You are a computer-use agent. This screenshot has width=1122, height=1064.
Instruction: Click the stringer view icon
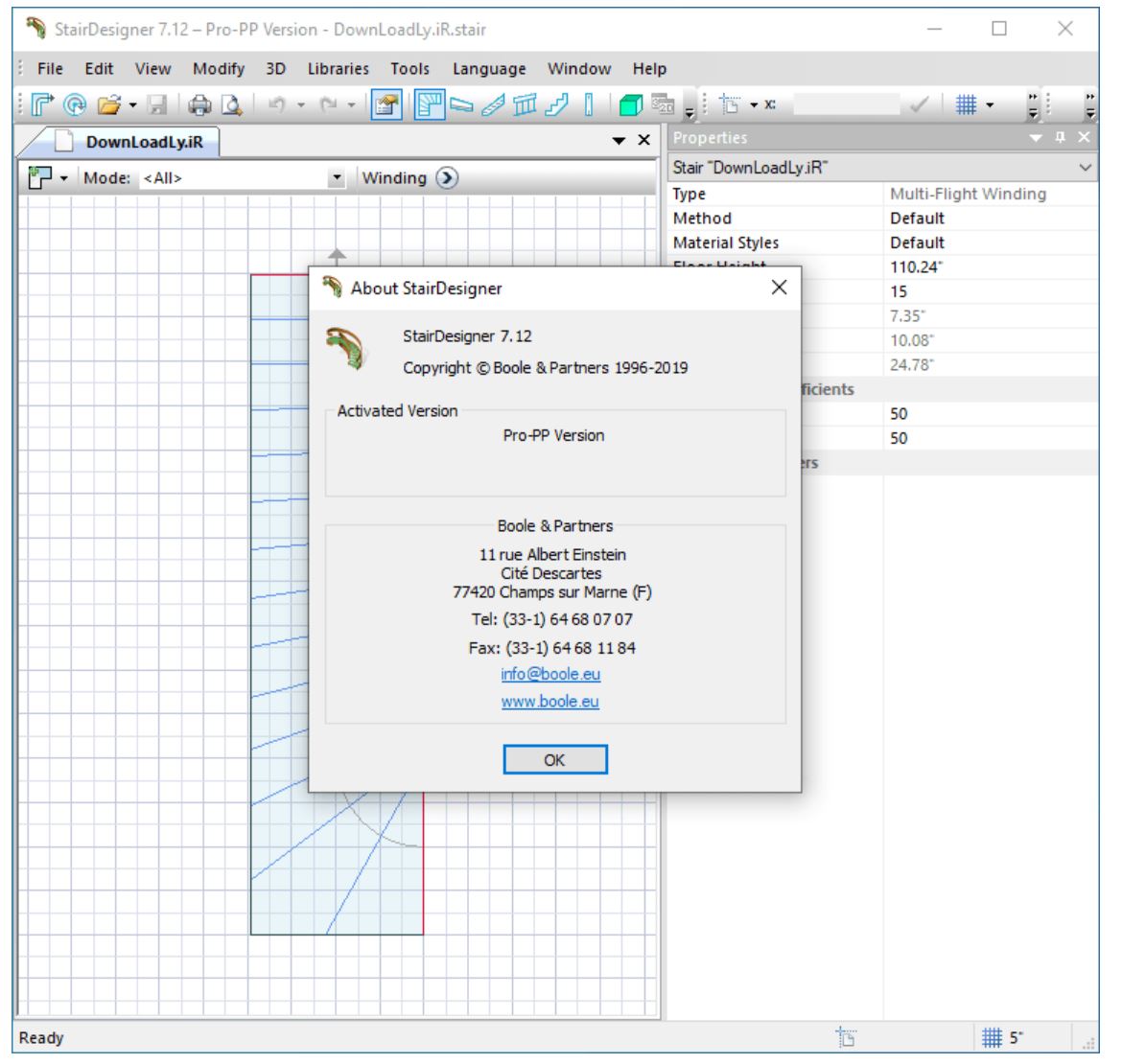point(494,104)
